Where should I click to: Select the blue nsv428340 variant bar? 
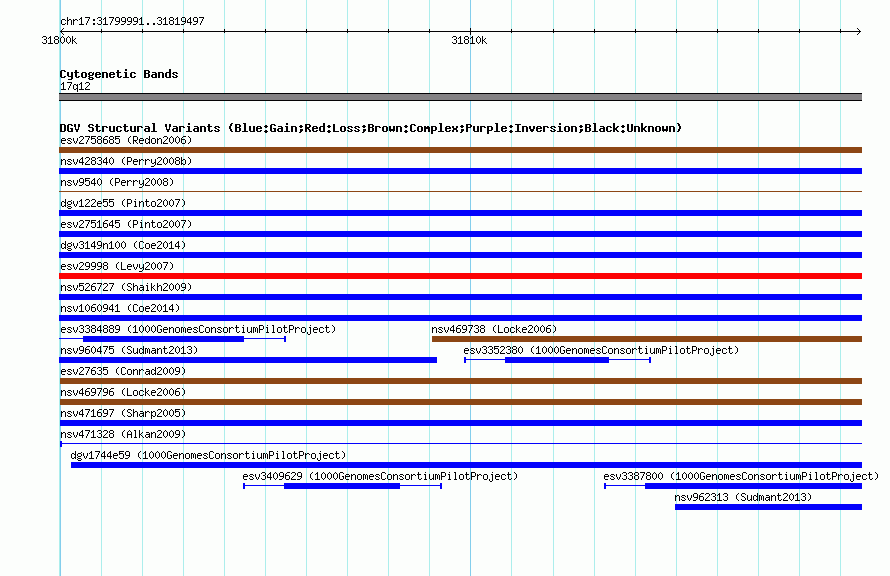click(460, 171)
